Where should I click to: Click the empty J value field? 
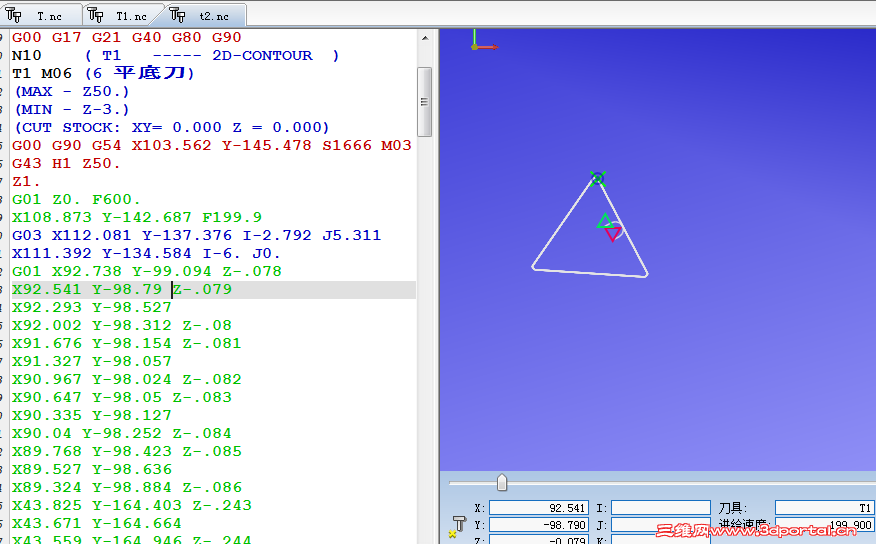660,524
